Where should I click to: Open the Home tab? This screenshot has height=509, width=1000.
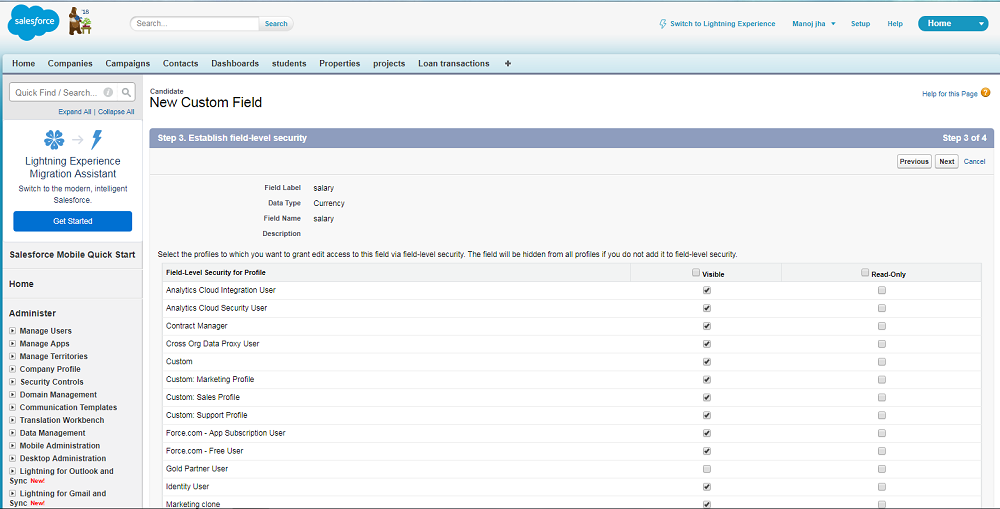click(24, 63)
